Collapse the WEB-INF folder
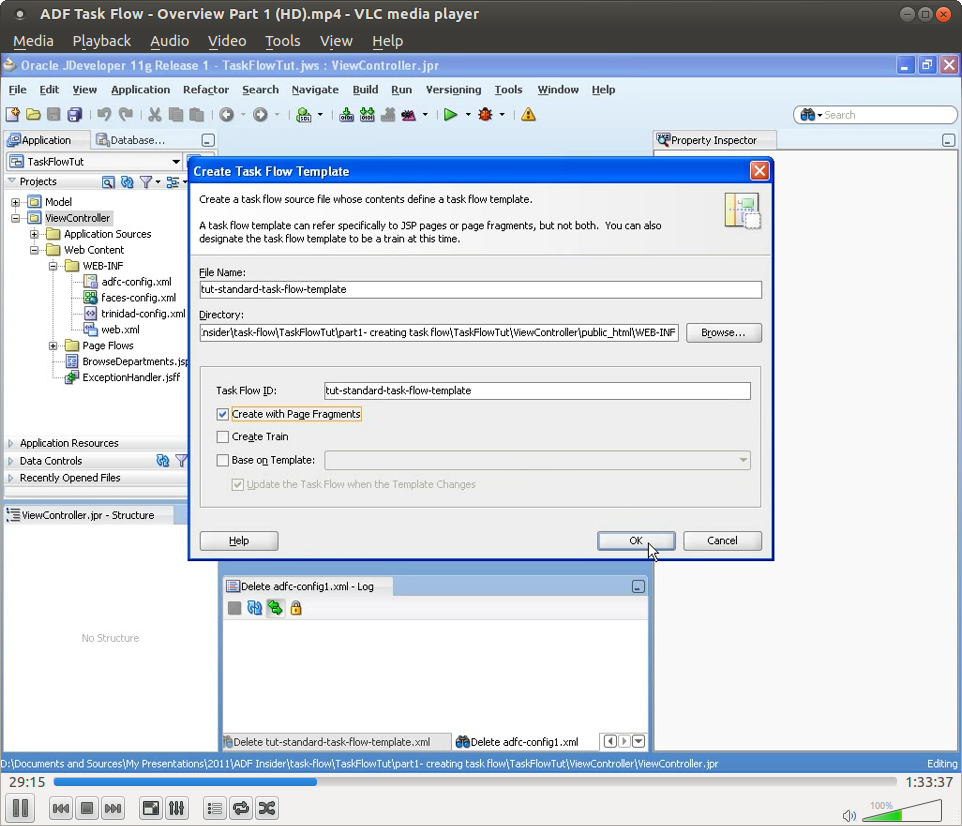The image size is (962, 826). point(54,265)
